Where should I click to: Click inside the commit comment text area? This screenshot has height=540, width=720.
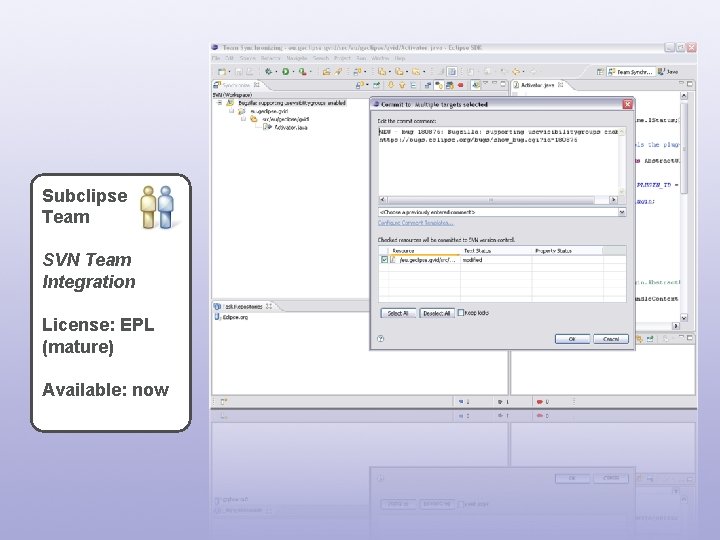point(498,162)
